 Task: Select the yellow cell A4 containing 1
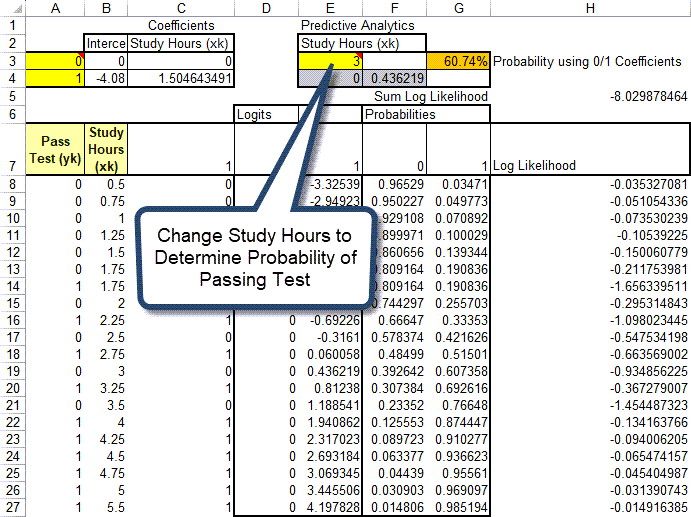click(x=55, y=78)
